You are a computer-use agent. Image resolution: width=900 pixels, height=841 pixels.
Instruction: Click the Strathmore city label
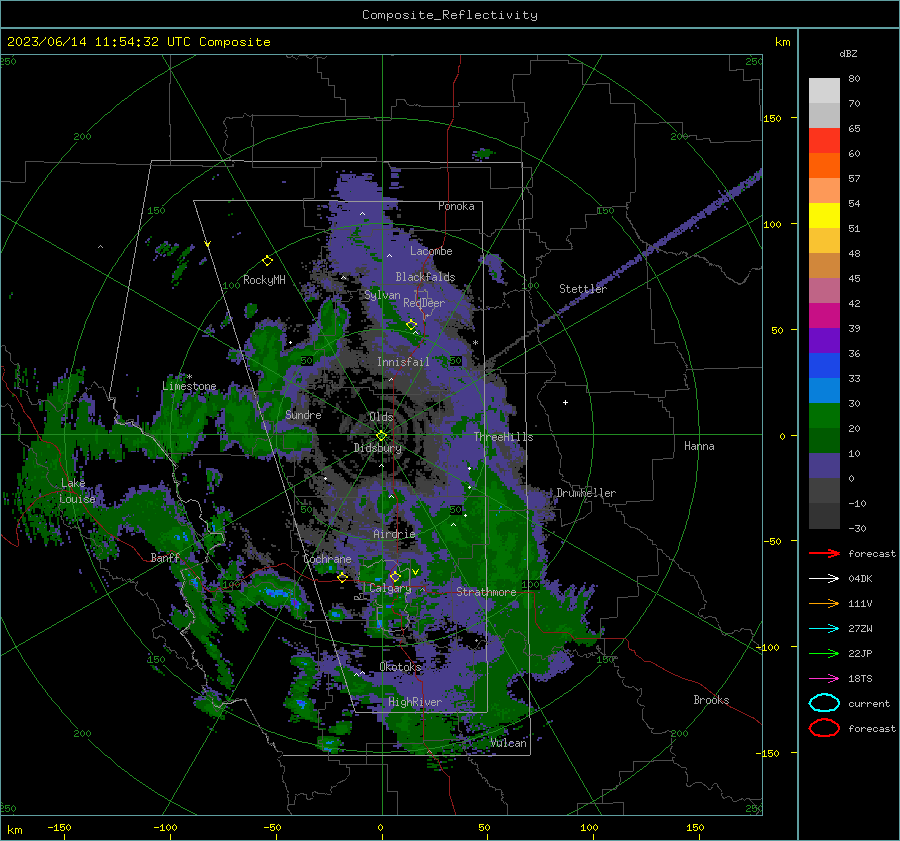(x=486, y=592)
